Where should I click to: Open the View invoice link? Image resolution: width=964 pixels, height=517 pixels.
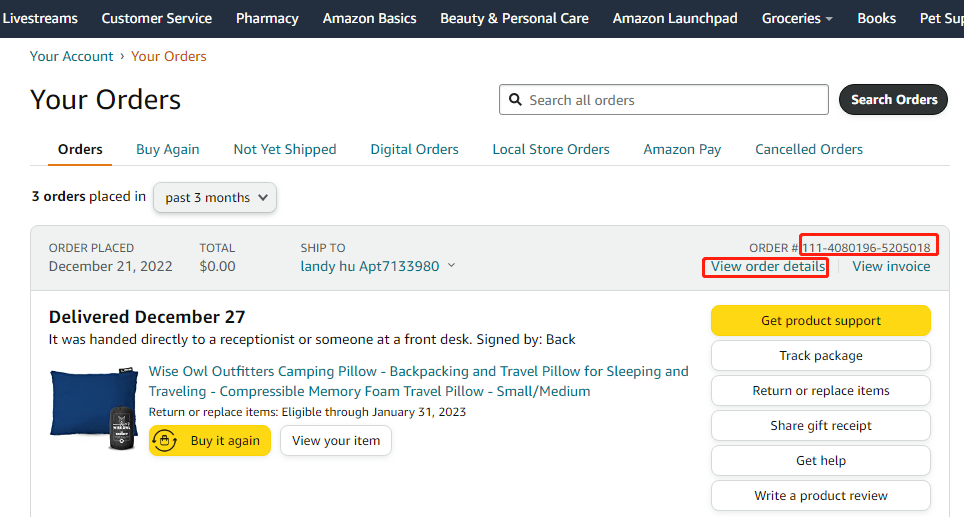(x=891, y=267)
